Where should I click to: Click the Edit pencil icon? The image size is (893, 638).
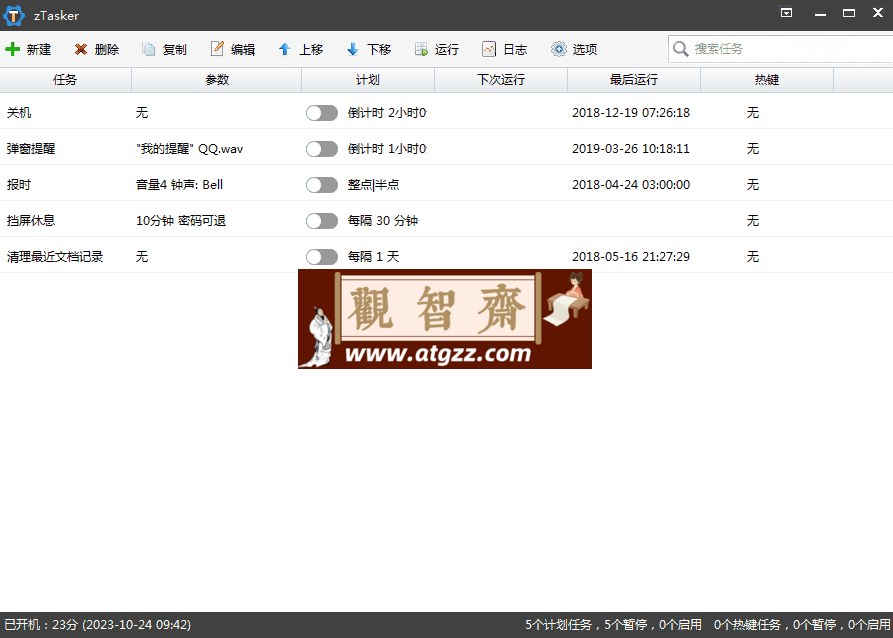pyautogui.click(x=217, y=49)
